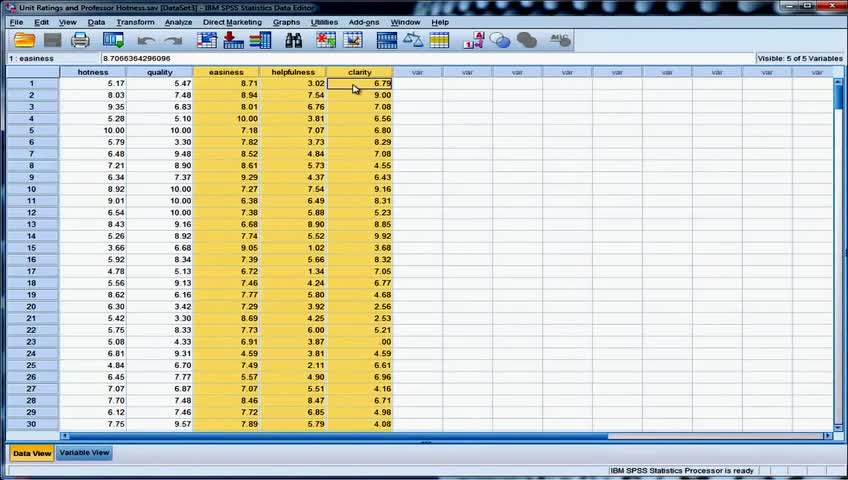Open the View menu

pyautogui.click(x=68, y=22)
